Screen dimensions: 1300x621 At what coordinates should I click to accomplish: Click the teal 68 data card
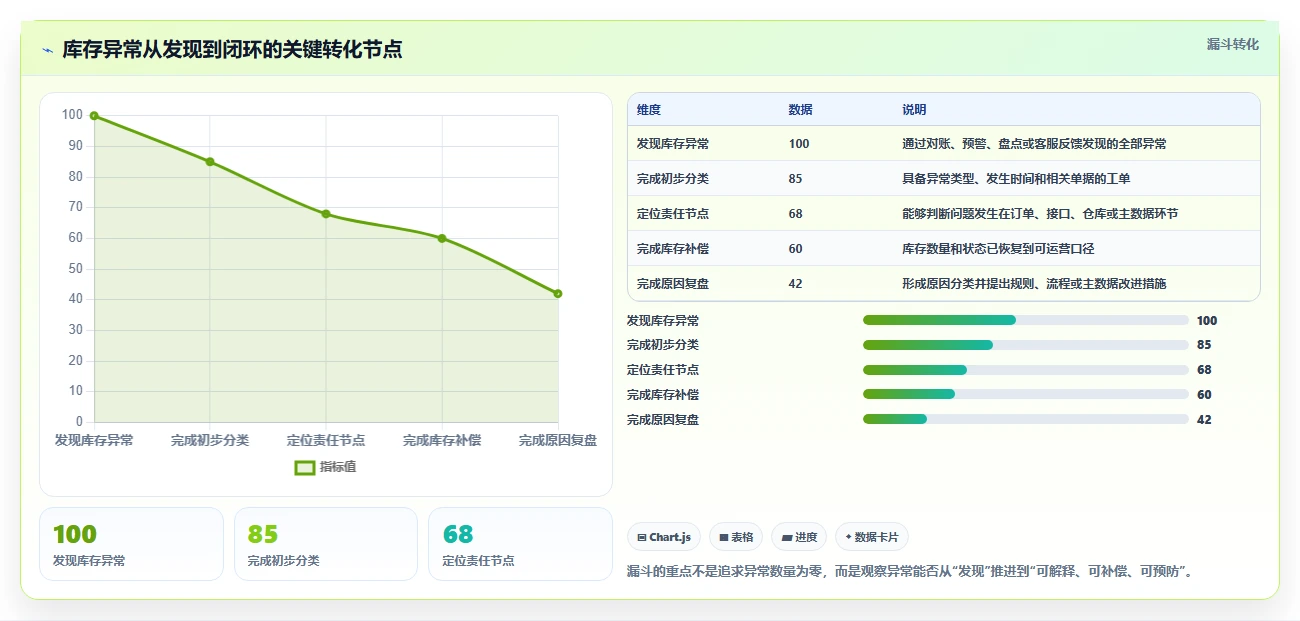[520, 544]
